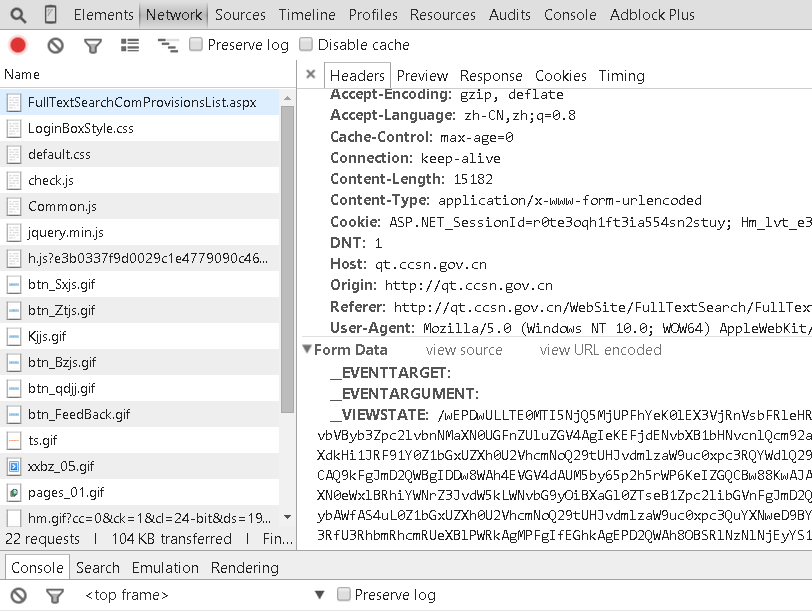Click view source link in Form Data
The height and width of the screenshot is (613, 812).
point(464,350)
